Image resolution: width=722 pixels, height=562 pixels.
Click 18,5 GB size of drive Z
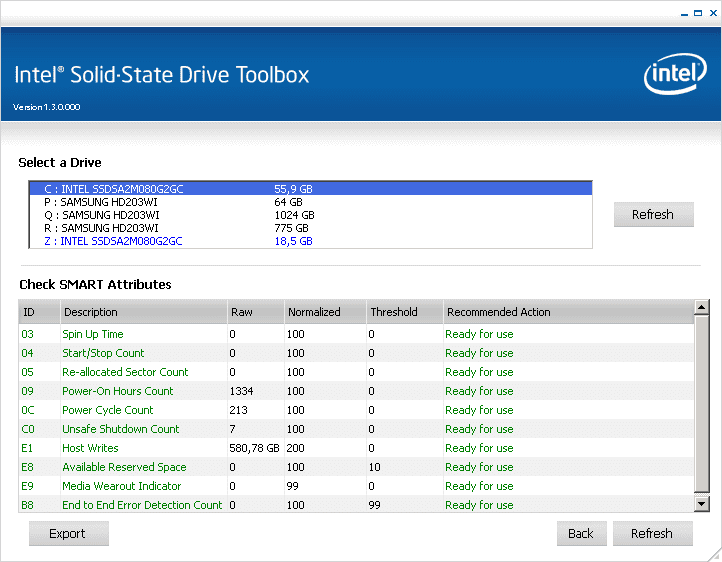[x=293, y=241]
